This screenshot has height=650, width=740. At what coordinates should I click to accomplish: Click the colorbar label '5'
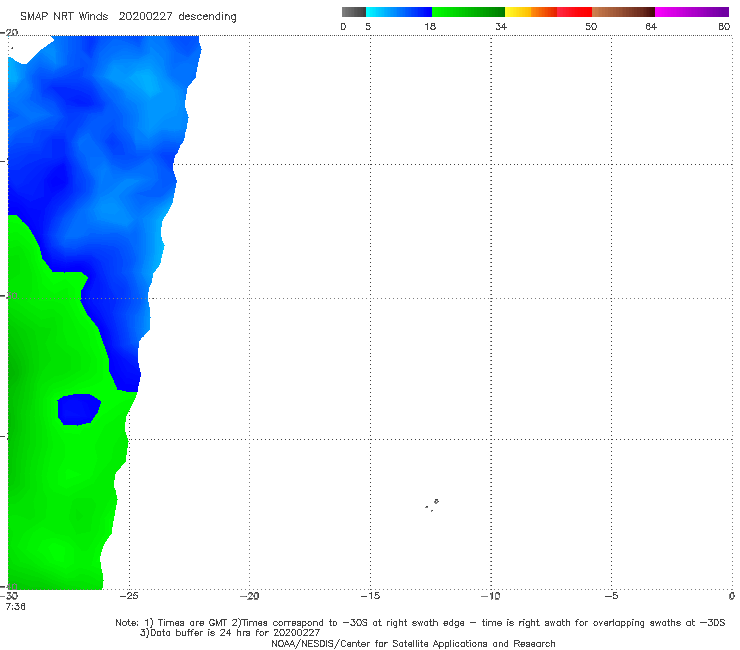368,26
